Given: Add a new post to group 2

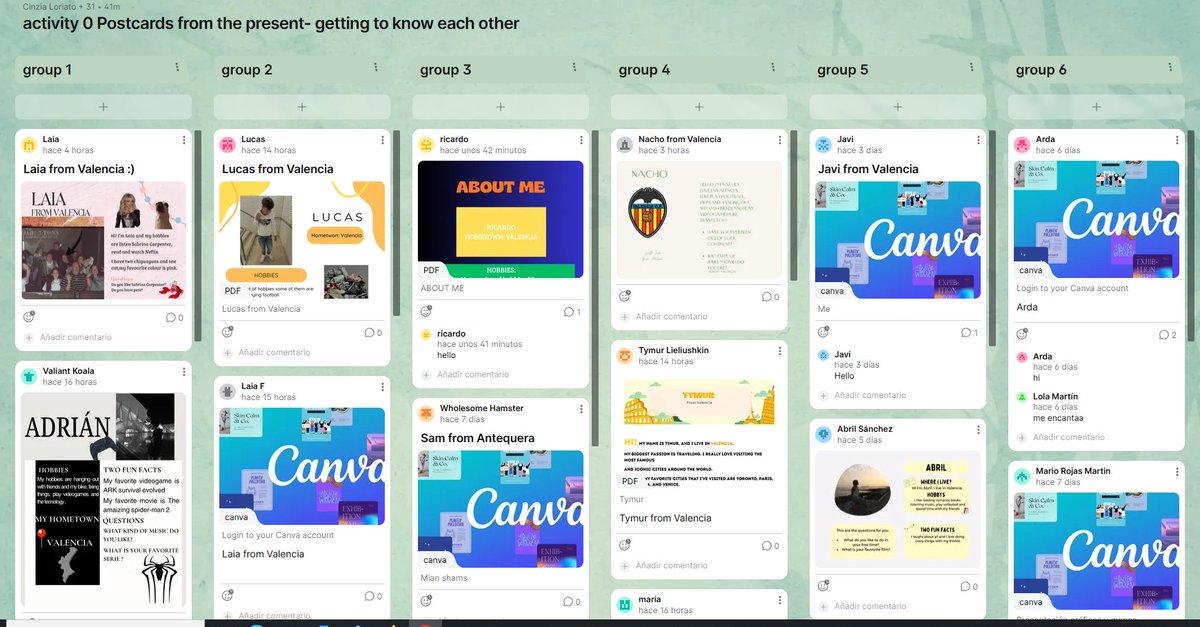Looking at the screenshot, I should click(301, 106).
